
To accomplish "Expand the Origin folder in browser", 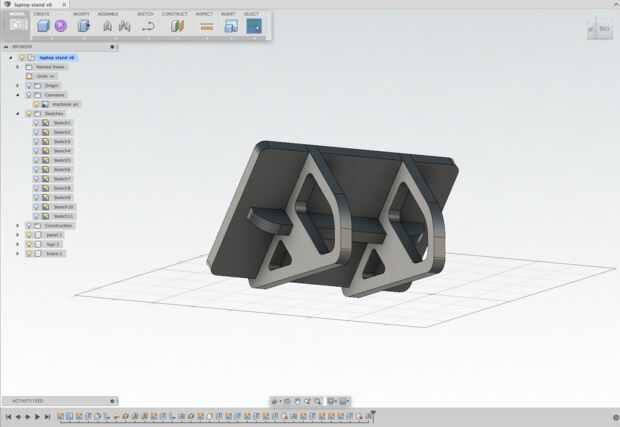I will click(18, 85).
